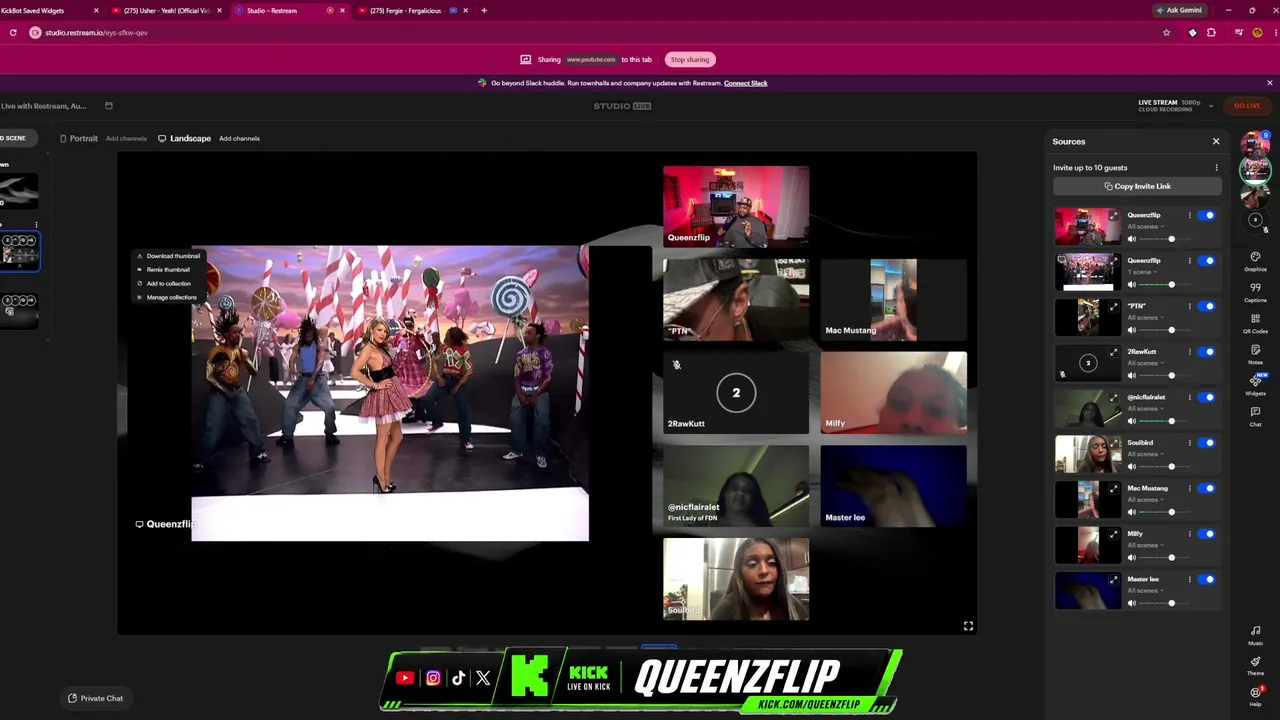Open the Captions panel
This screenshot has height=720, width=1280.
(1255, 292)
